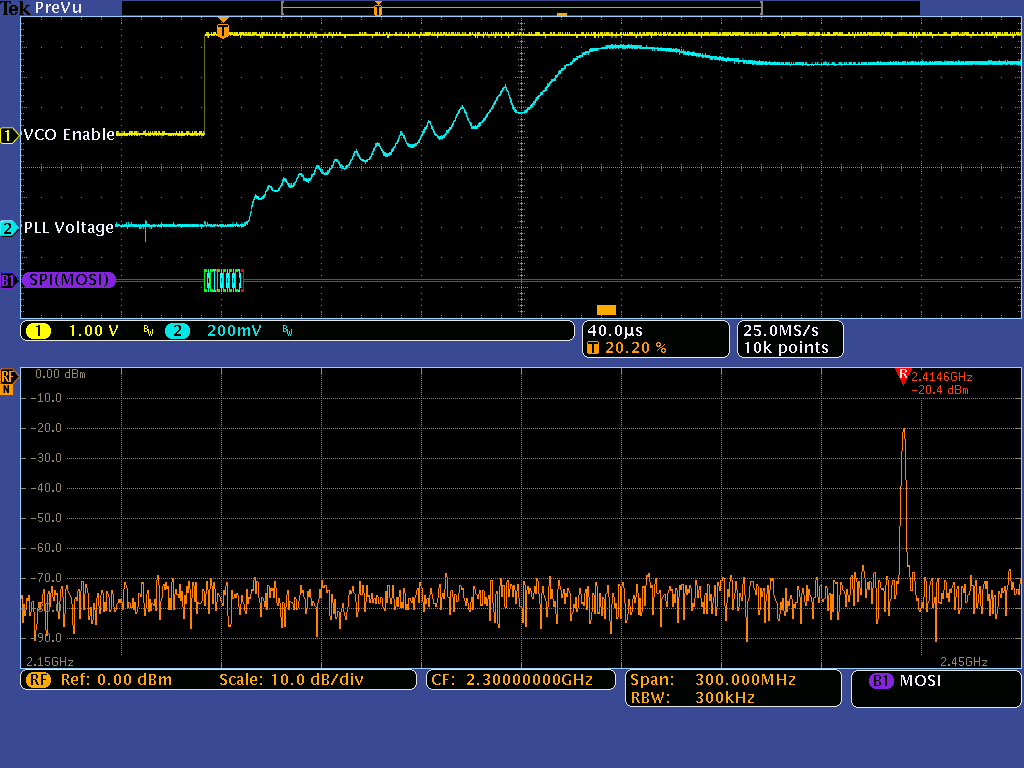This screenshot has height=768, width=1024.
Task: Click the CF: 2.30000000GHz center frequency field
Action: (520, 680)
